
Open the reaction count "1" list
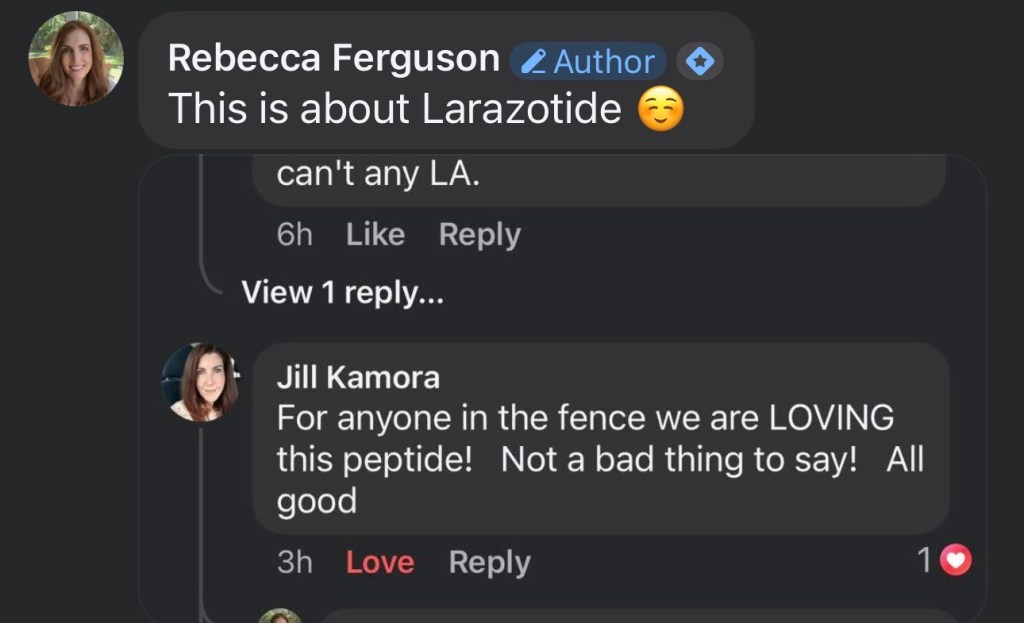coord(926,562)
